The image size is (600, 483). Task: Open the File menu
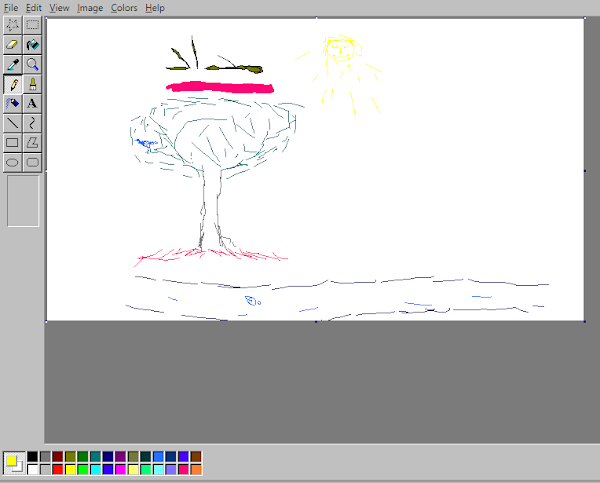[x=11, y=8]
